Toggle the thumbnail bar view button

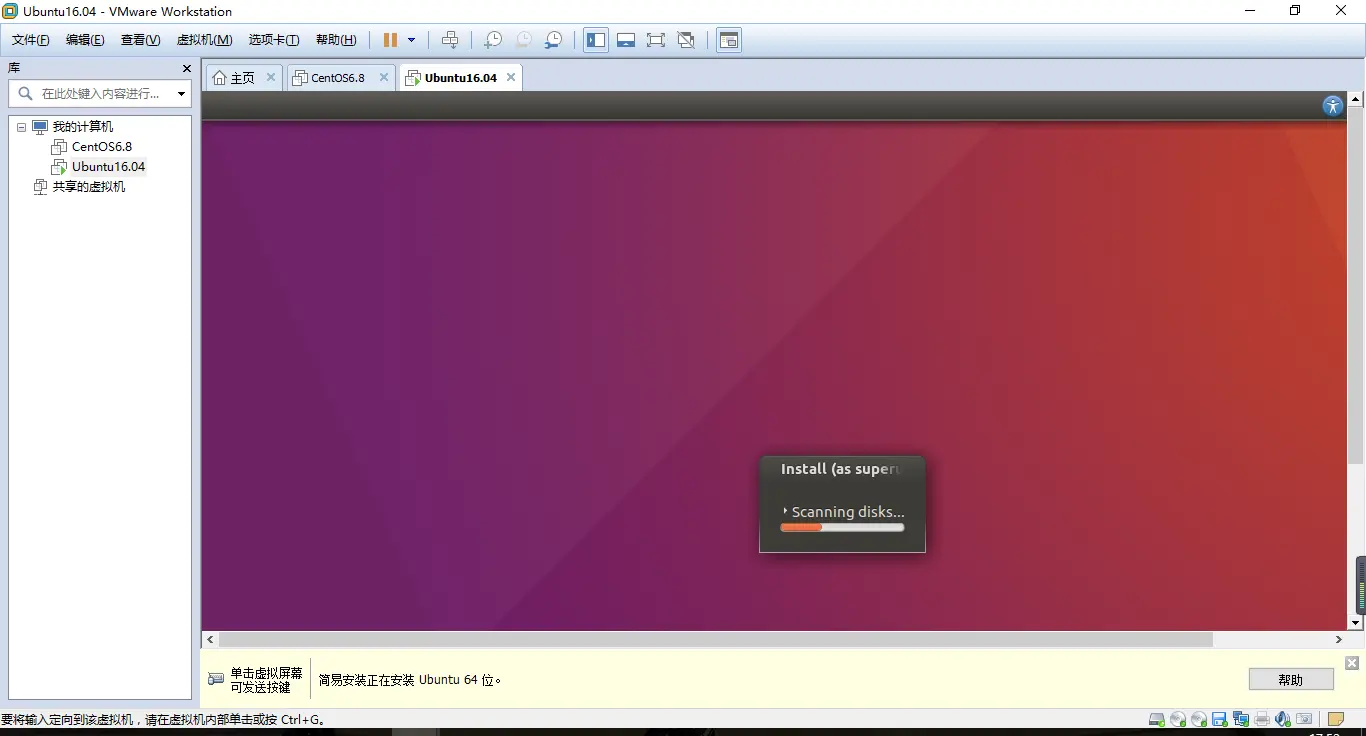pos(626,40)
